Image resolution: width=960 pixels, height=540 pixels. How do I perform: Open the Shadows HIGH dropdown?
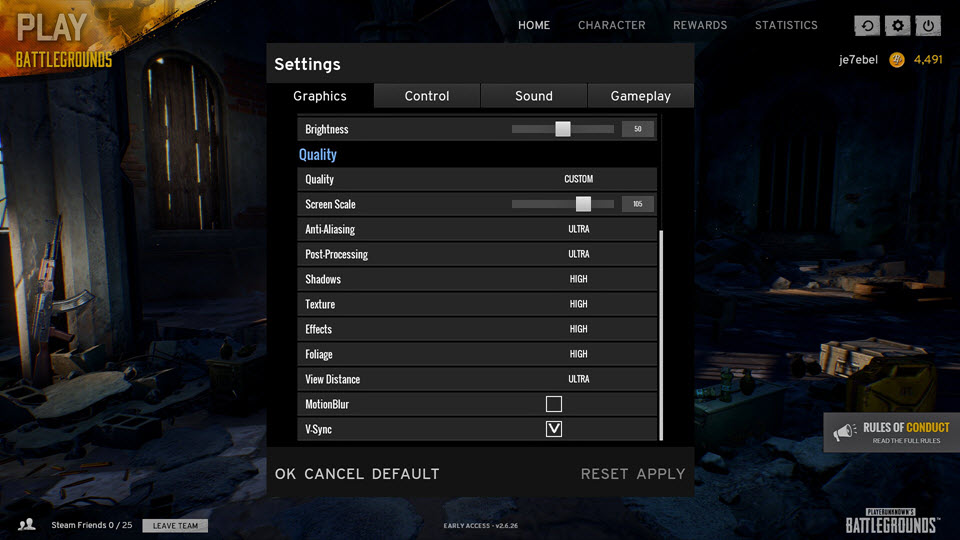point(579,279)
